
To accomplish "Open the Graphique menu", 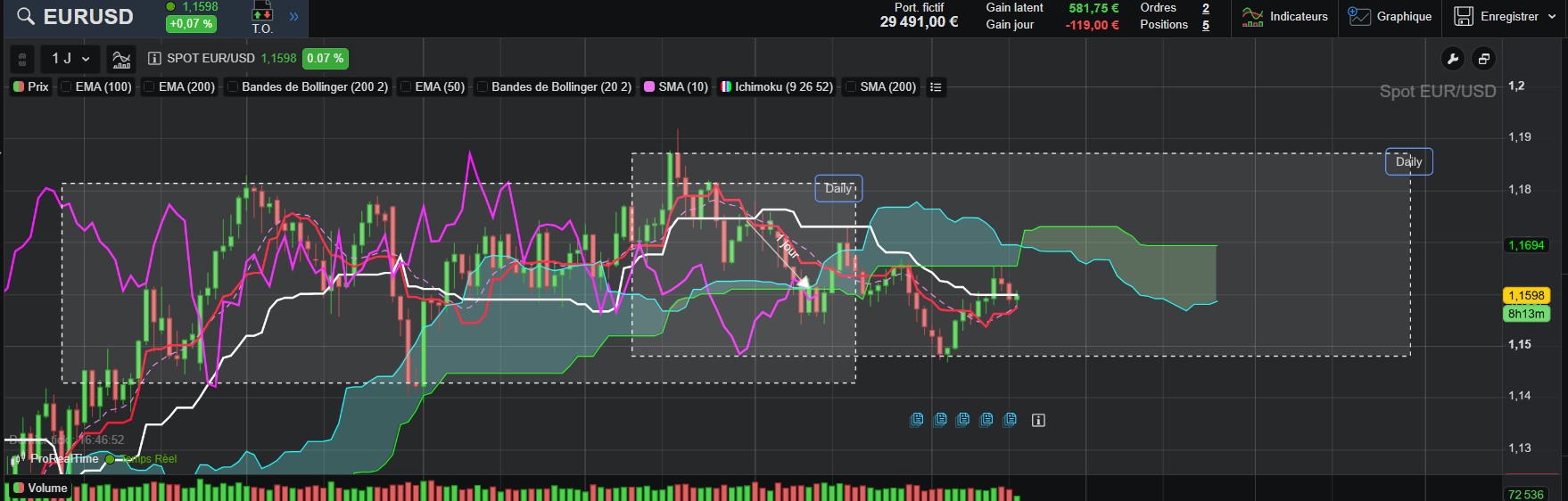I will click(1390, 17).
